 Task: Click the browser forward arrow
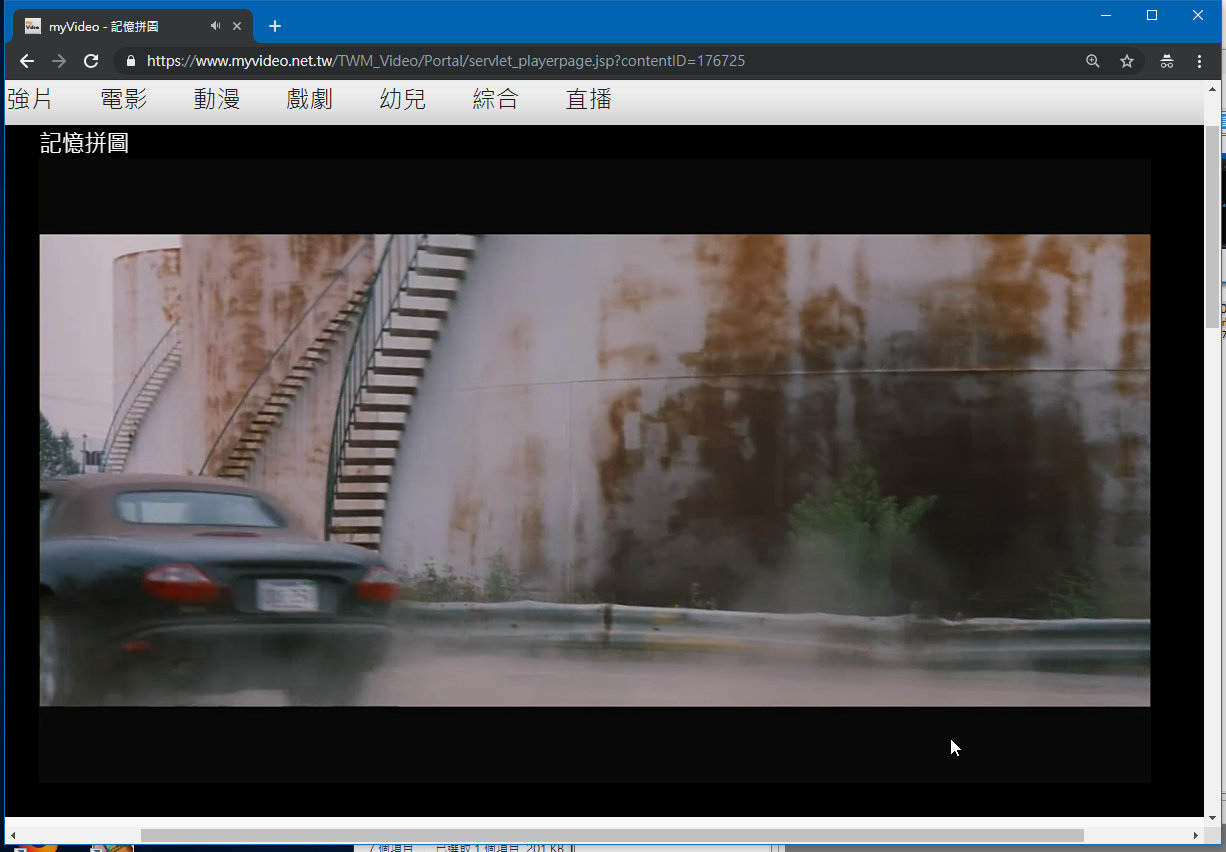pos(59,61)
